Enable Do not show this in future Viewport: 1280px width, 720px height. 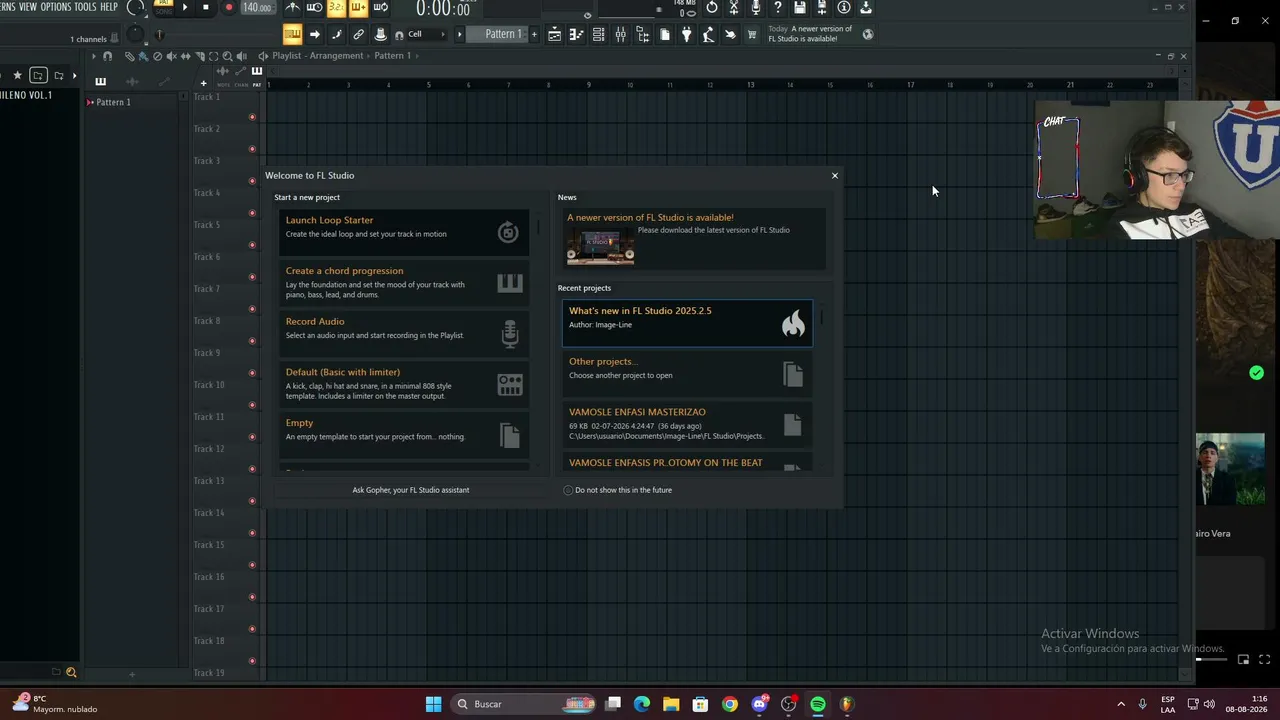pyautogui.click(x=568, y=490)
